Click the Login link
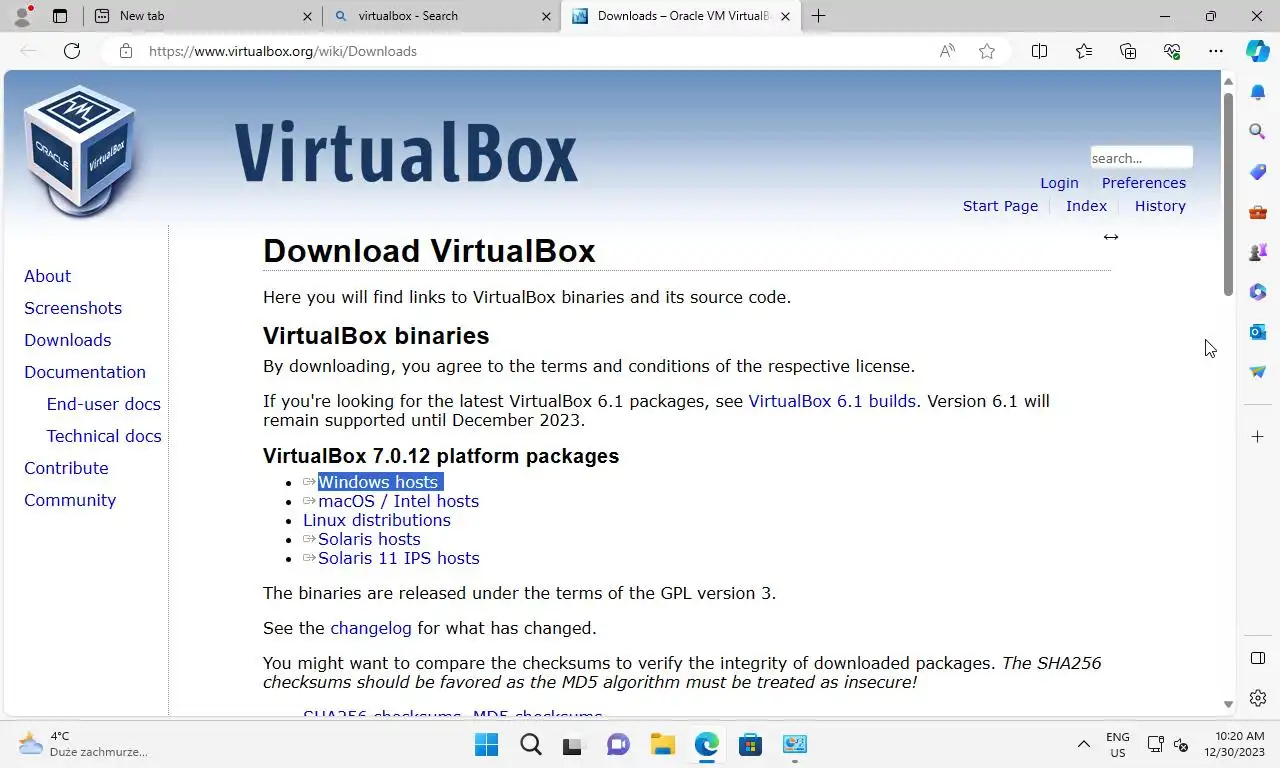The height and width of the screenshot is (768, 1280). pyautogui.click(x=1059, y=183)
